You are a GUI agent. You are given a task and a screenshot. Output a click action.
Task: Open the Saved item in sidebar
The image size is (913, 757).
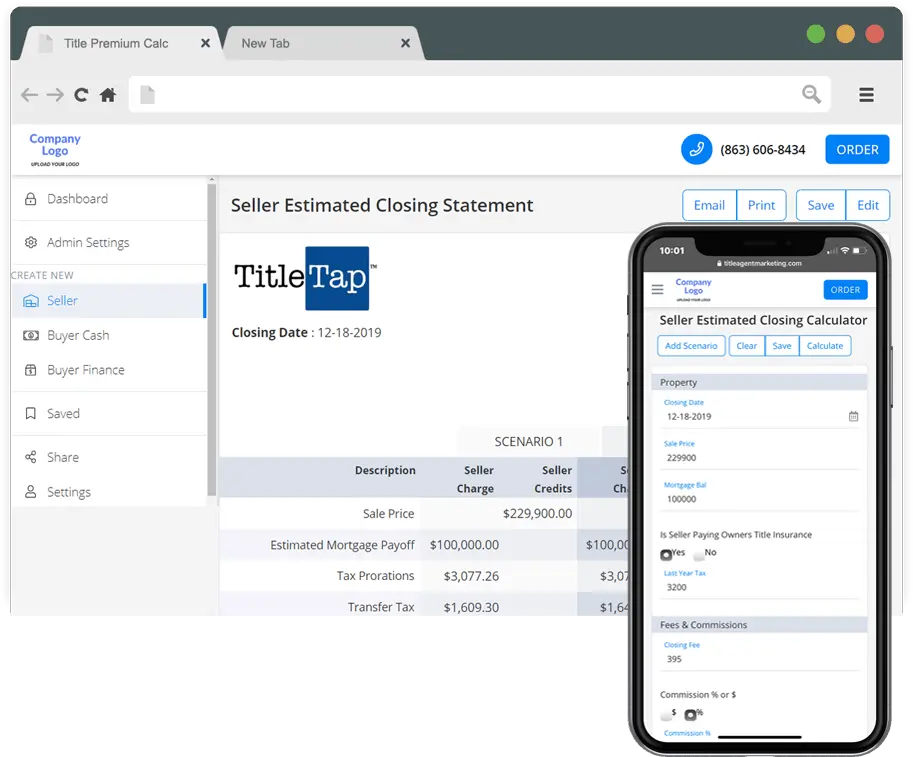click(109, 413)
